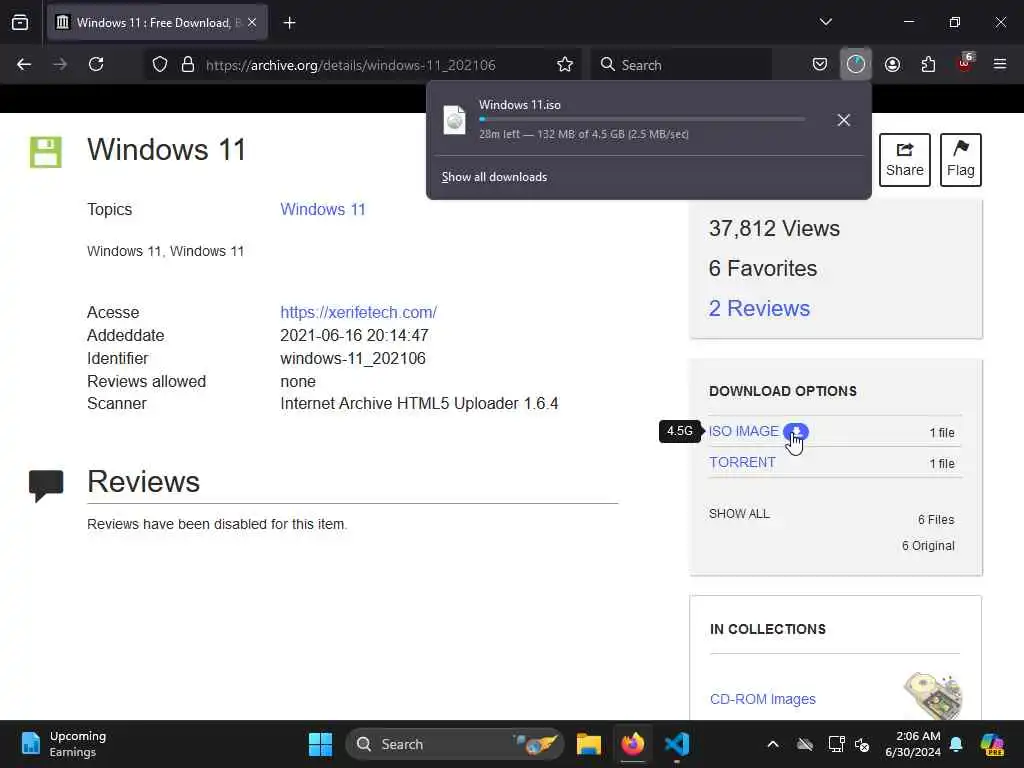Show hidden system tray icons

click(x=773, y=744)
